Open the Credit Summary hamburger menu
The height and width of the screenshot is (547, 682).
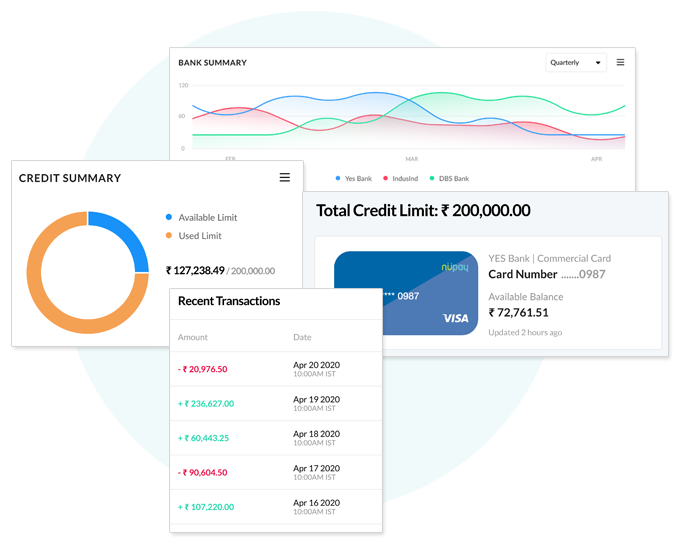click(x=284, y=177)
